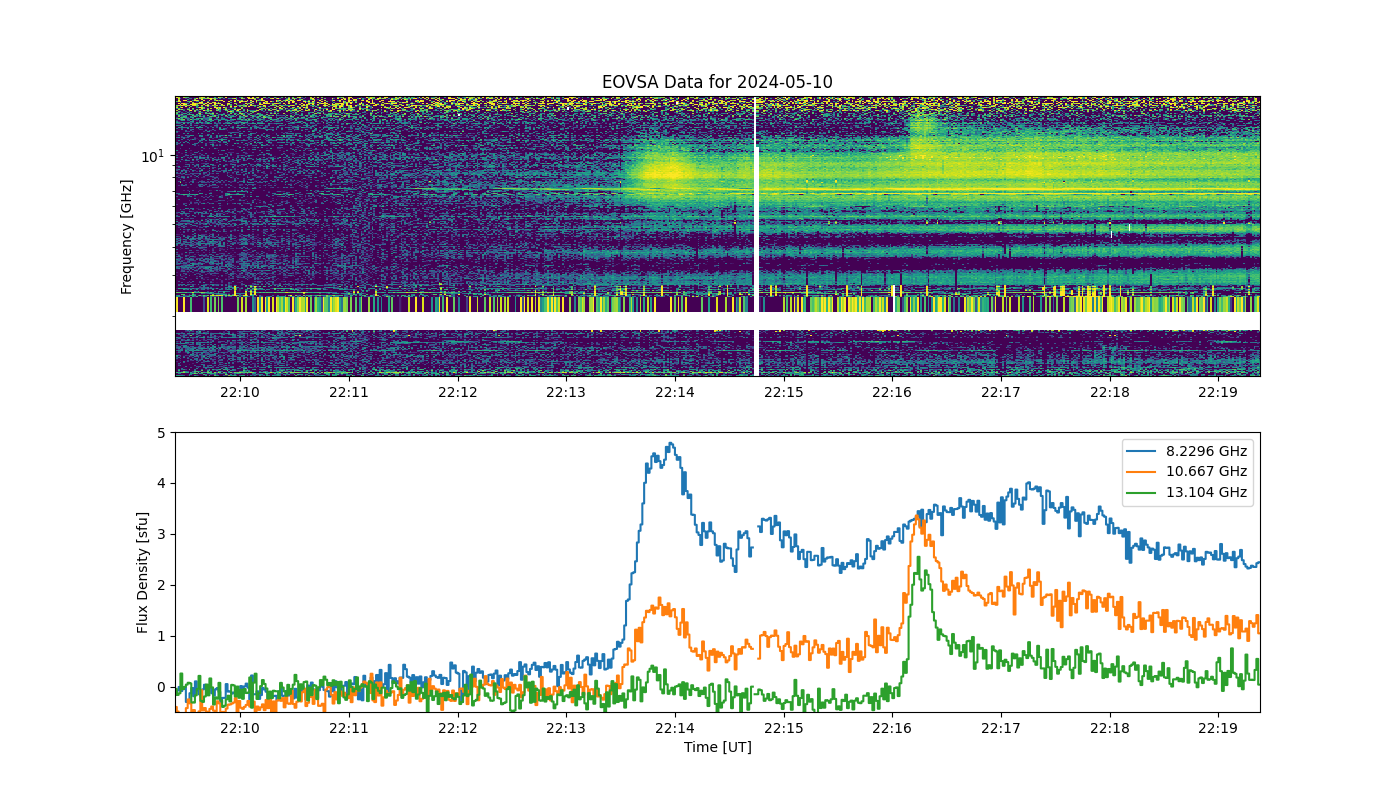Click the orange curve peak near 22:16
The width and height of the screenshot is (1400, 800).
pos(919,517)
